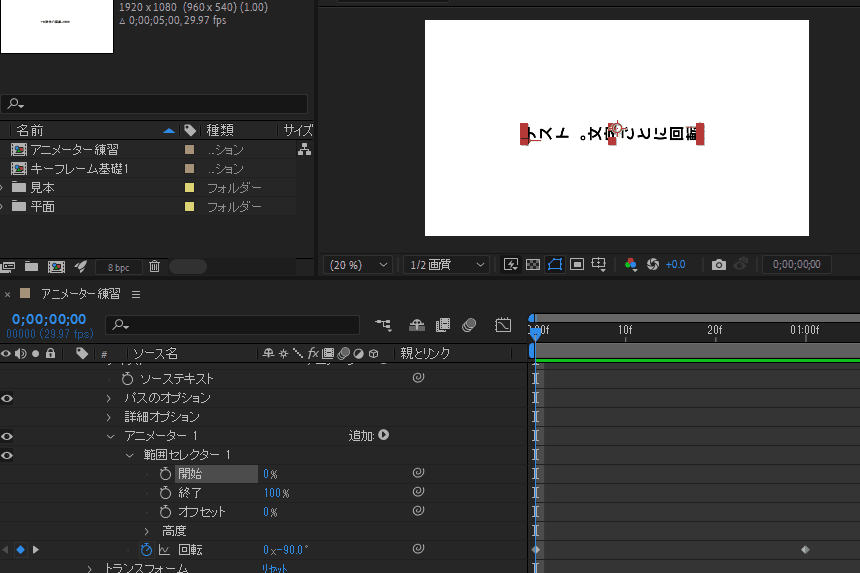The image size is (860, 573).
Task: Open 追加 animator property menu arrow
Action: tap(383, 435)
